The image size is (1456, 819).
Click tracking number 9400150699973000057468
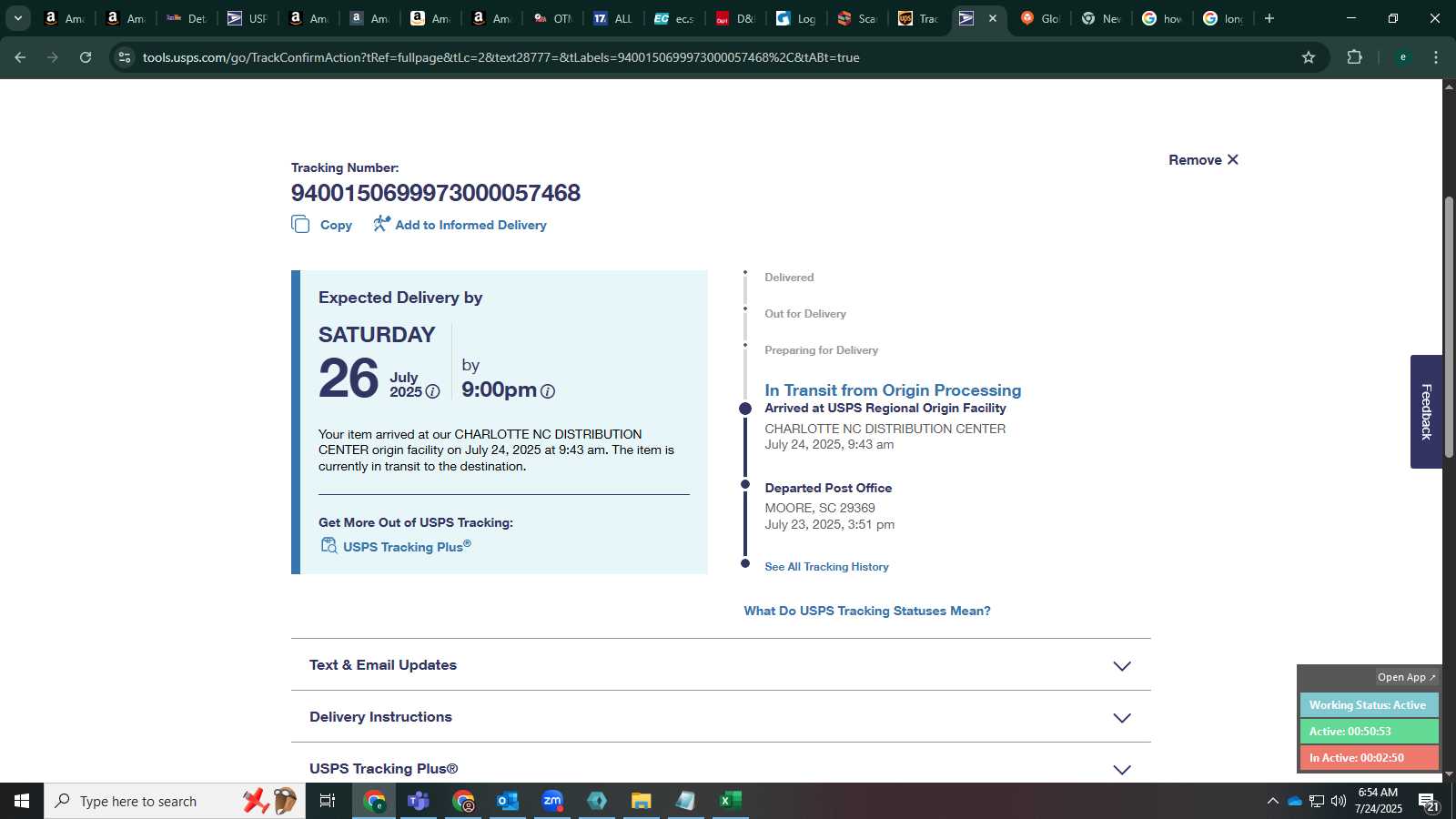click(x=436, y=193)
